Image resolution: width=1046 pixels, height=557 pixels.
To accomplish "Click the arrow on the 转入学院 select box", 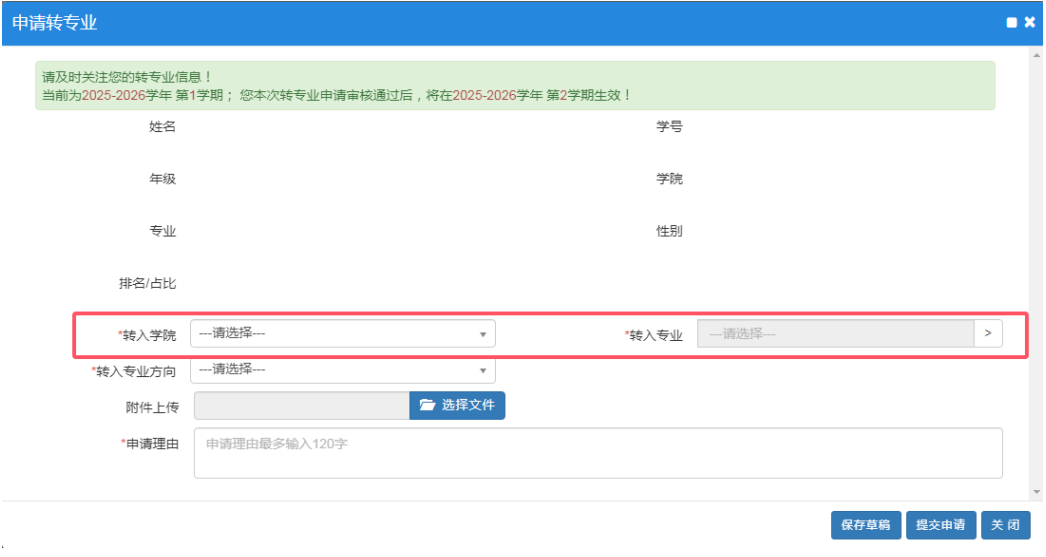I will (x=483, y=334).
